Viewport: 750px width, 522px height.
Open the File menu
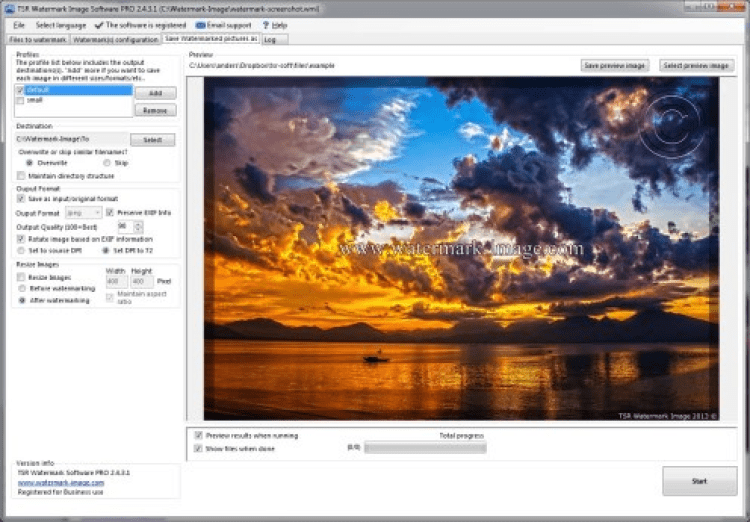coord(19,24)
